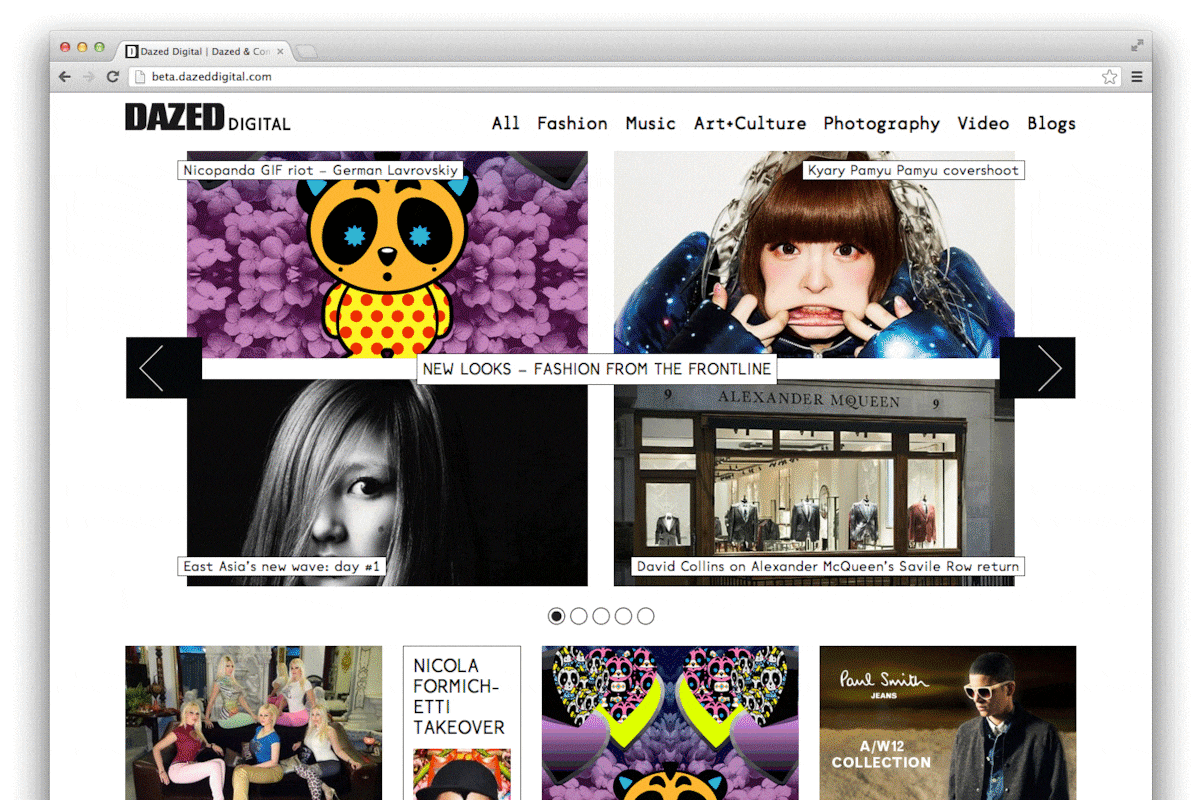Viewport: 1200px width, 800px height.
Task: Open East Asia's new wave: day #1 caption
Action: (x=282, y=566)
